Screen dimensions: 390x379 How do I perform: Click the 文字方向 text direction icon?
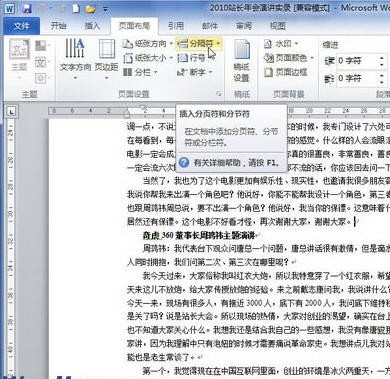tap(75, 49)
